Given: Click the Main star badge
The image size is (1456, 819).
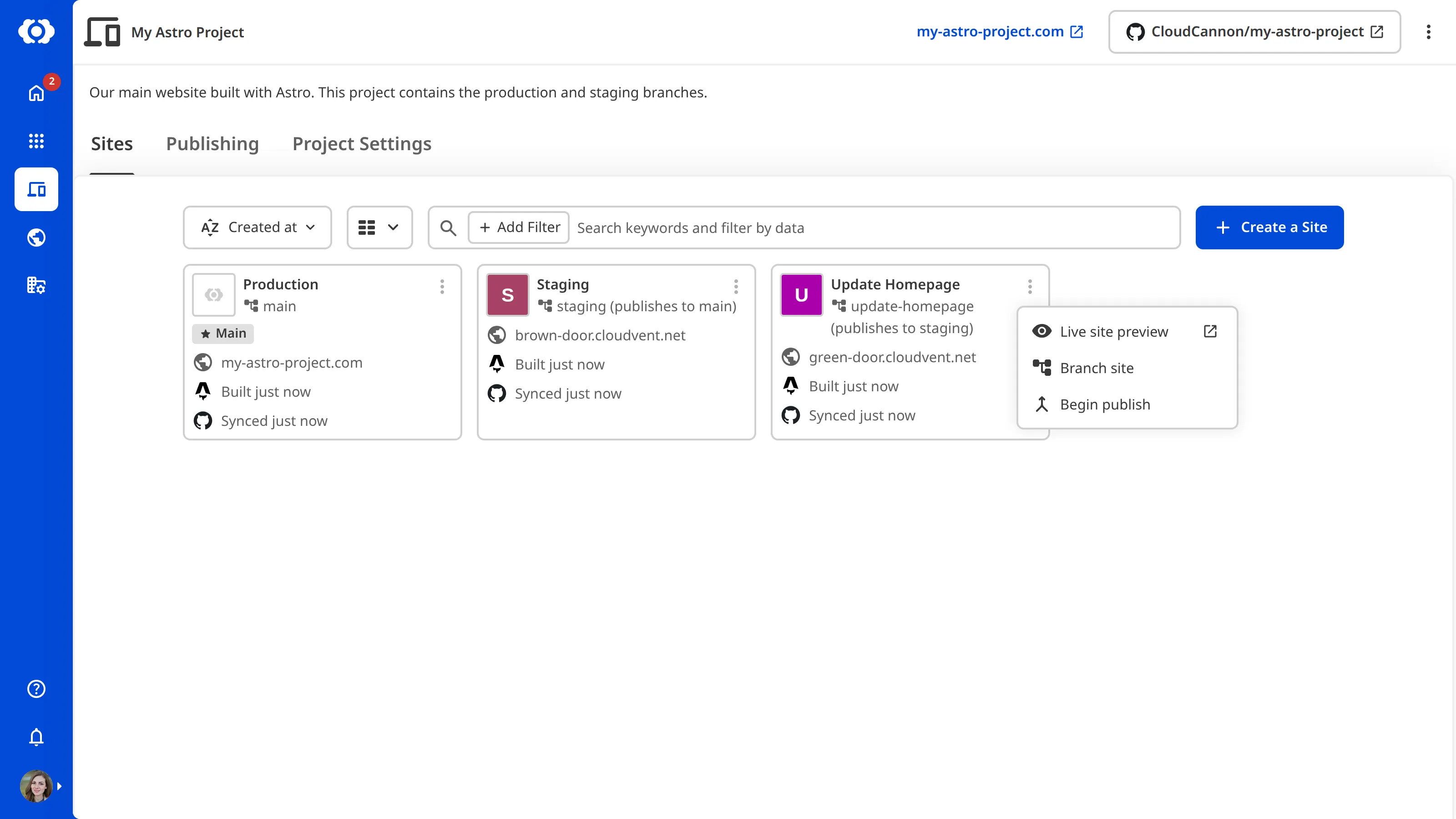Looking at the screenshot, I should pos(223,334).
